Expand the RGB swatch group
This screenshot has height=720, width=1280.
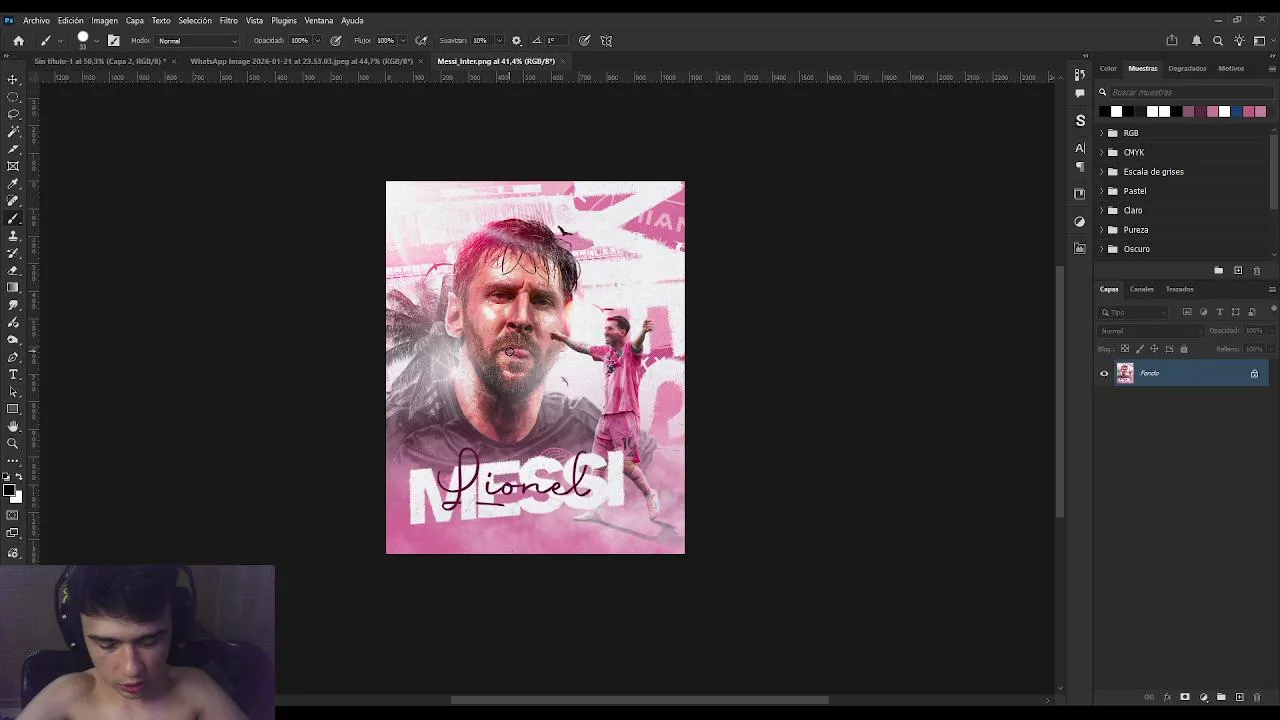(1102, 133)
